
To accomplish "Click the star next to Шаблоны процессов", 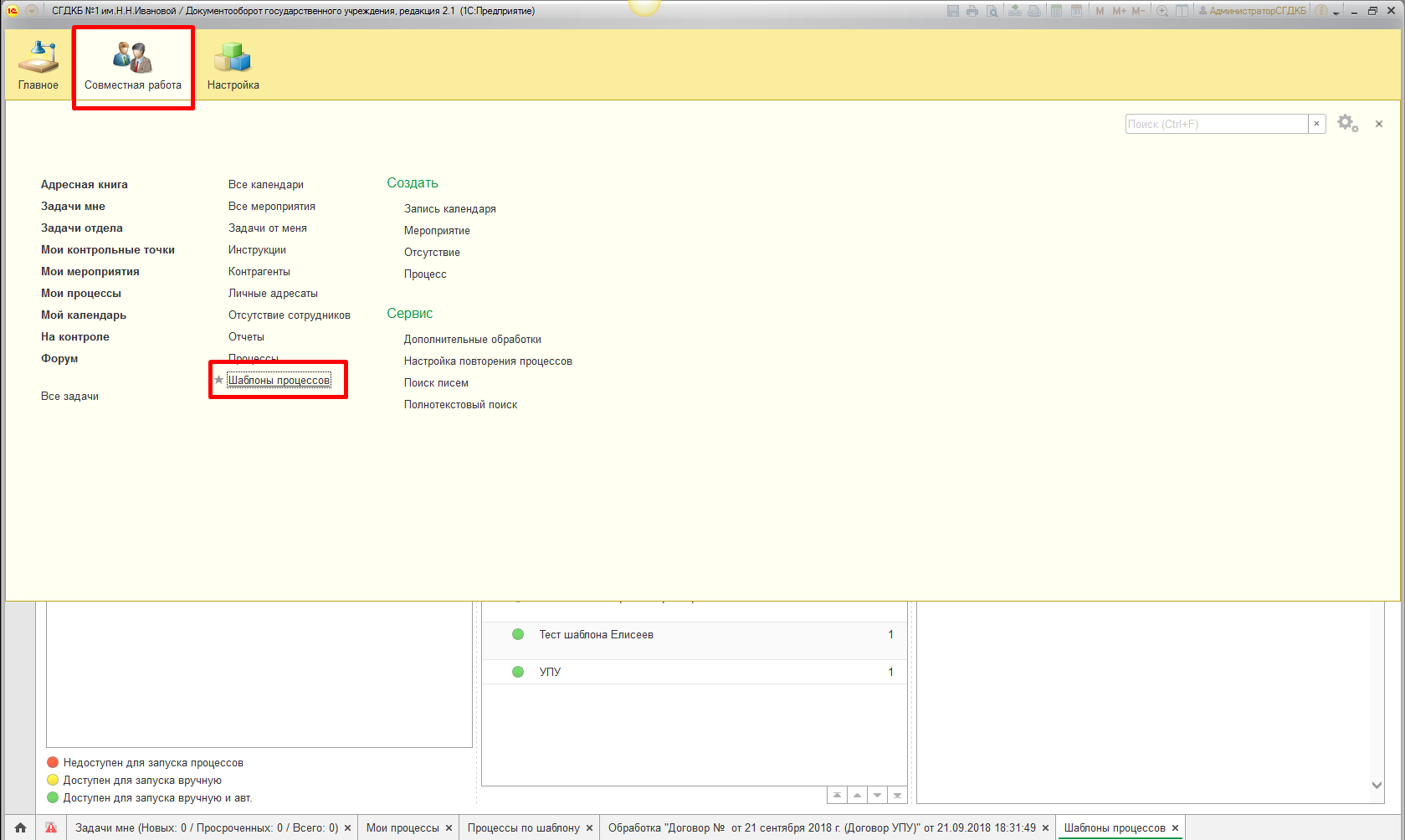I will (x=219, y=380).
